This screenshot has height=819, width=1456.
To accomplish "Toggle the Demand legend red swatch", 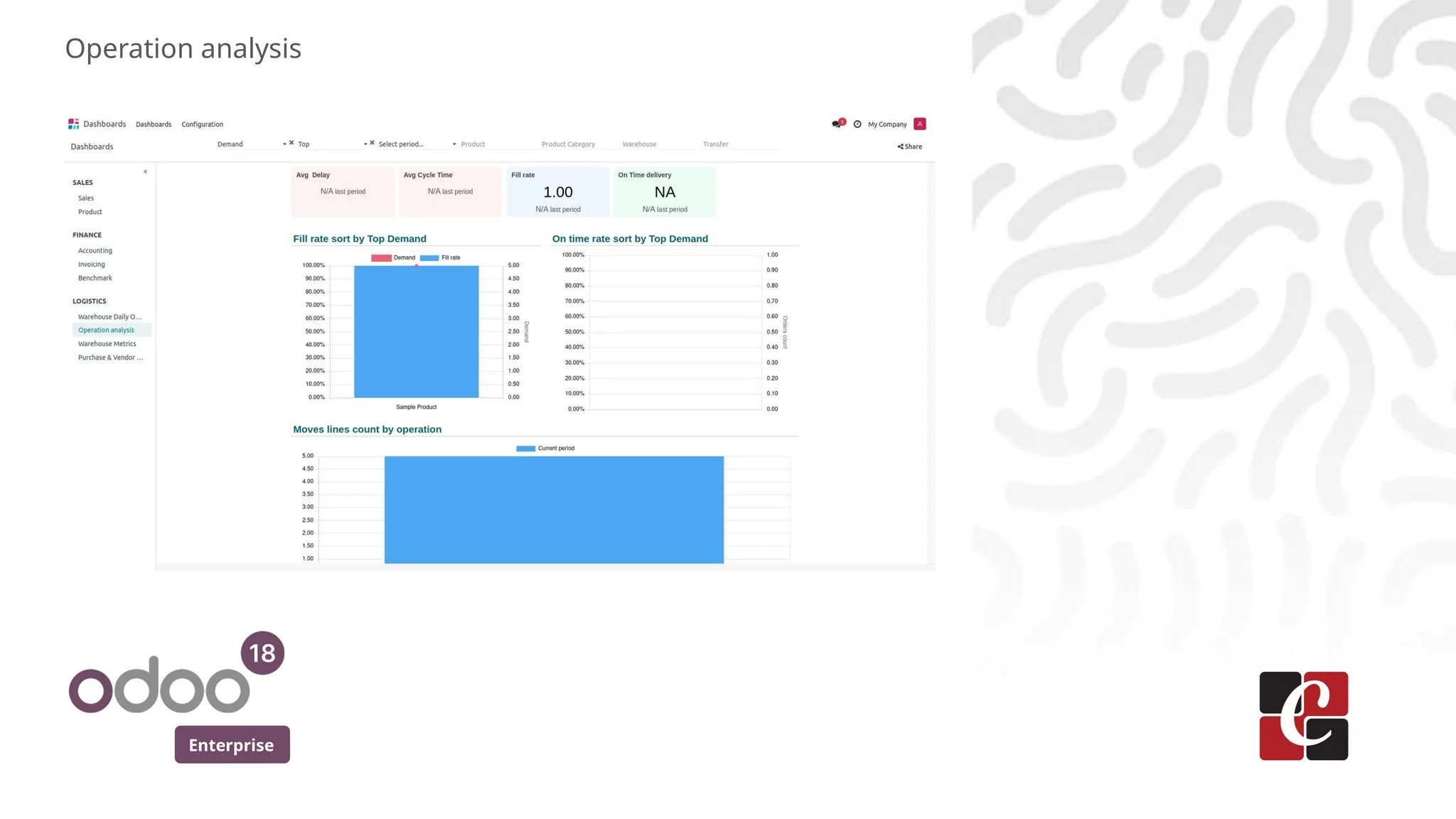I will [x=381, y=258].
